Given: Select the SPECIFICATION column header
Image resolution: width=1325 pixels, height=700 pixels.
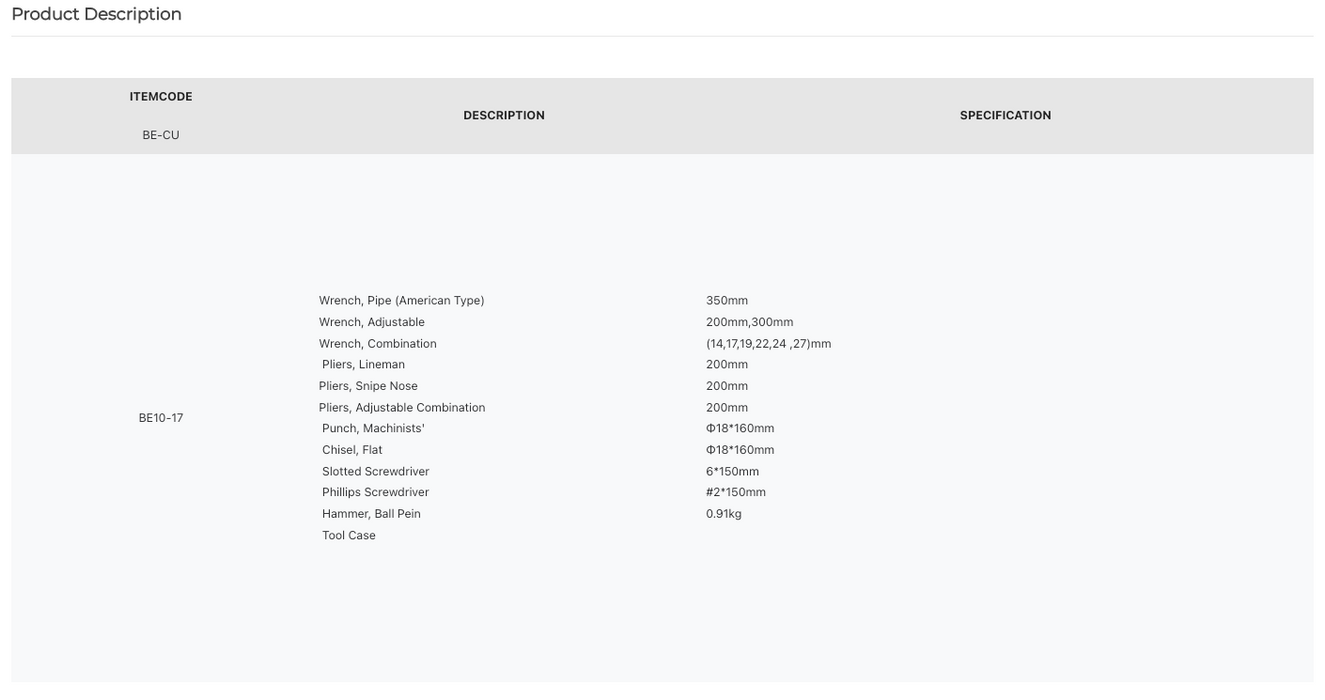Looking at the screenshot, I should 1005,116.
